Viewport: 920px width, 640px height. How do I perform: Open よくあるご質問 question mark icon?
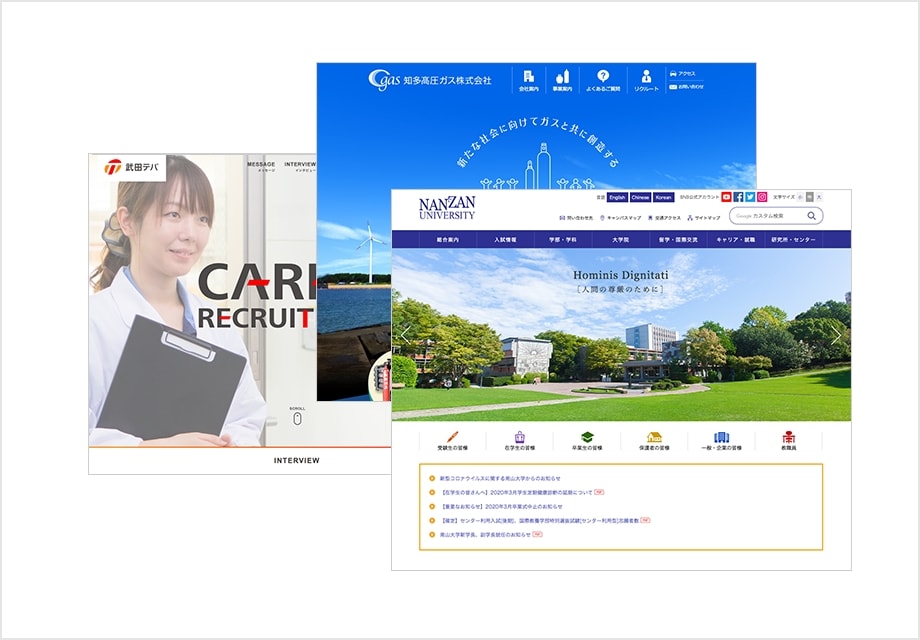(x=603, y=76)
